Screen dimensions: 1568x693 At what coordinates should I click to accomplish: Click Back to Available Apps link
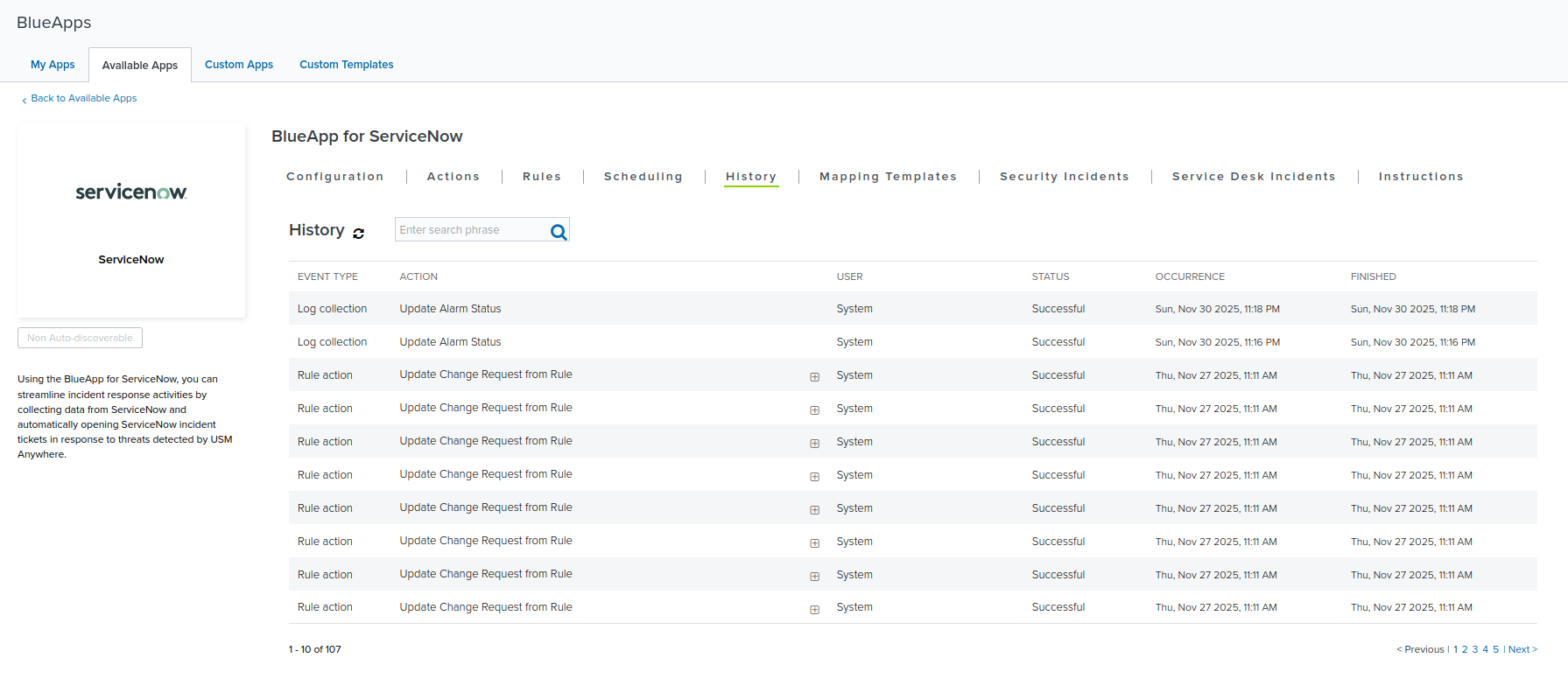coord(84,98)
